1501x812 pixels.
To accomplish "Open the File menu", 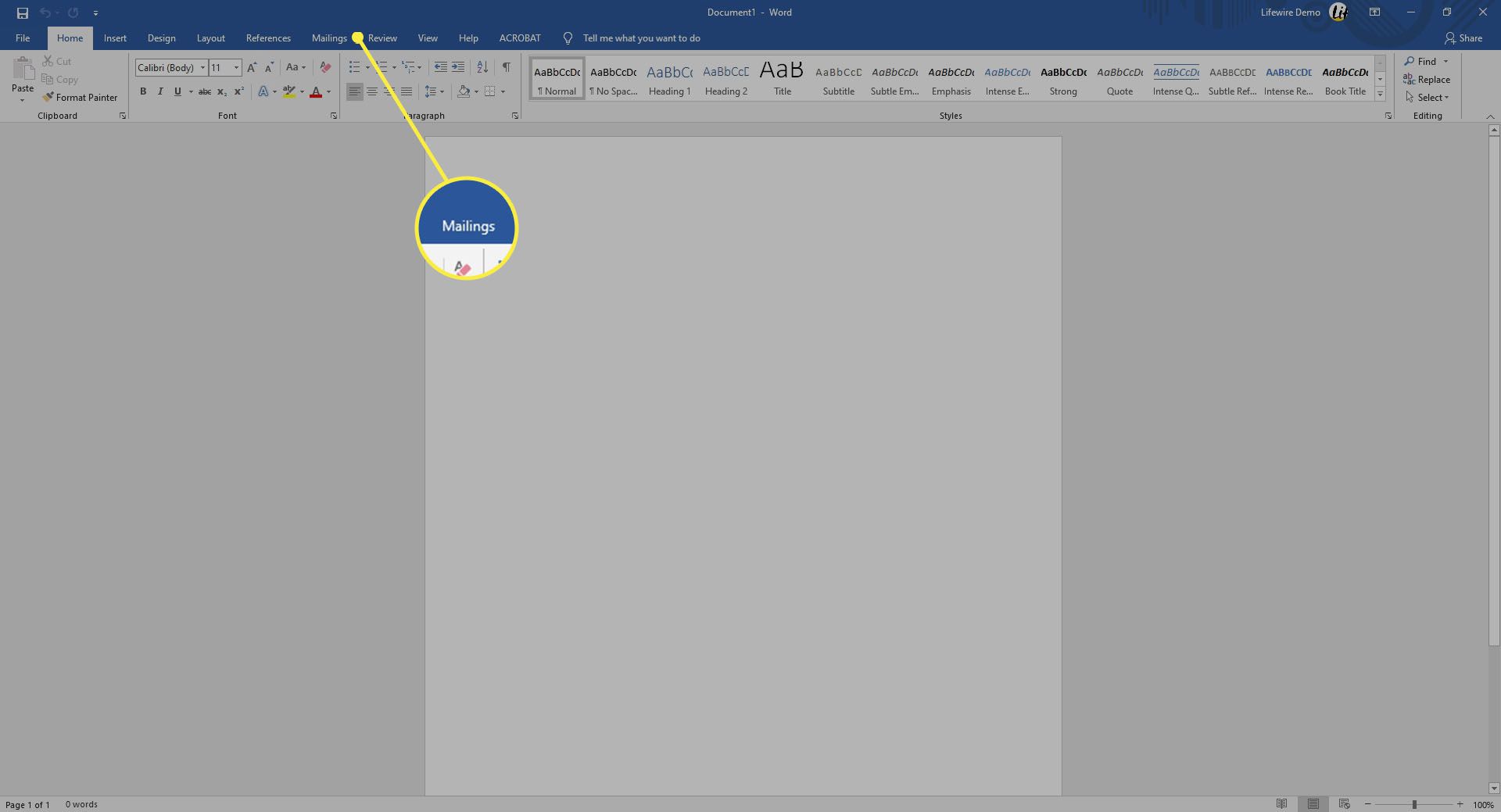I will click(x=23, y=38).
